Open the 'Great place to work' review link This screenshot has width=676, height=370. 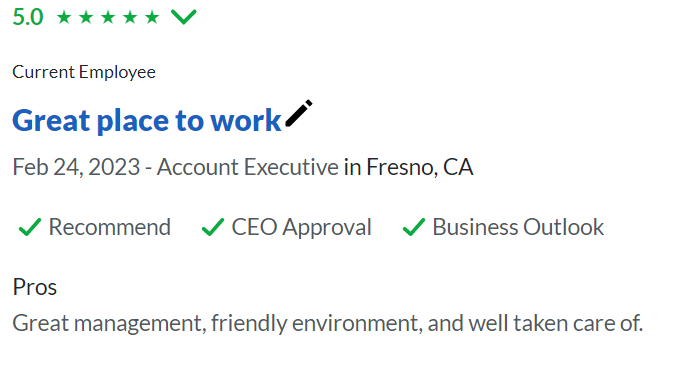coord(147,120)
